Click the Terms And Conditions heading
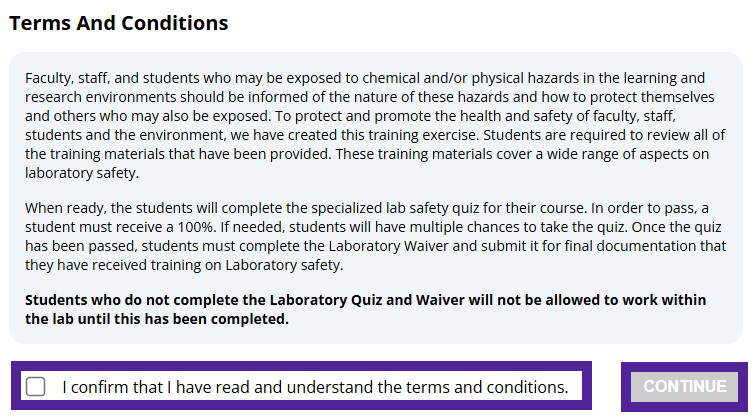 119,23
